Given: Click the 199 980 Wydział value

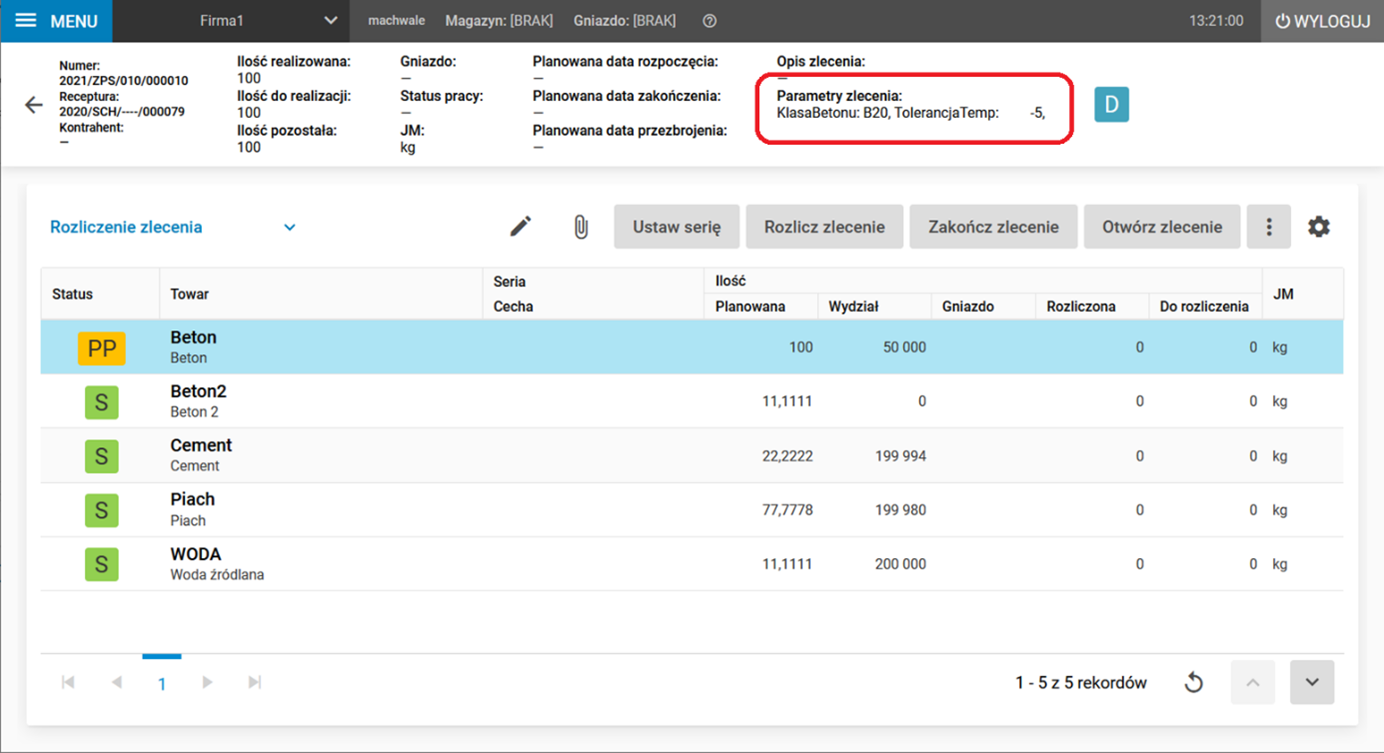Looking at the screenshot, I should (900, 510).
